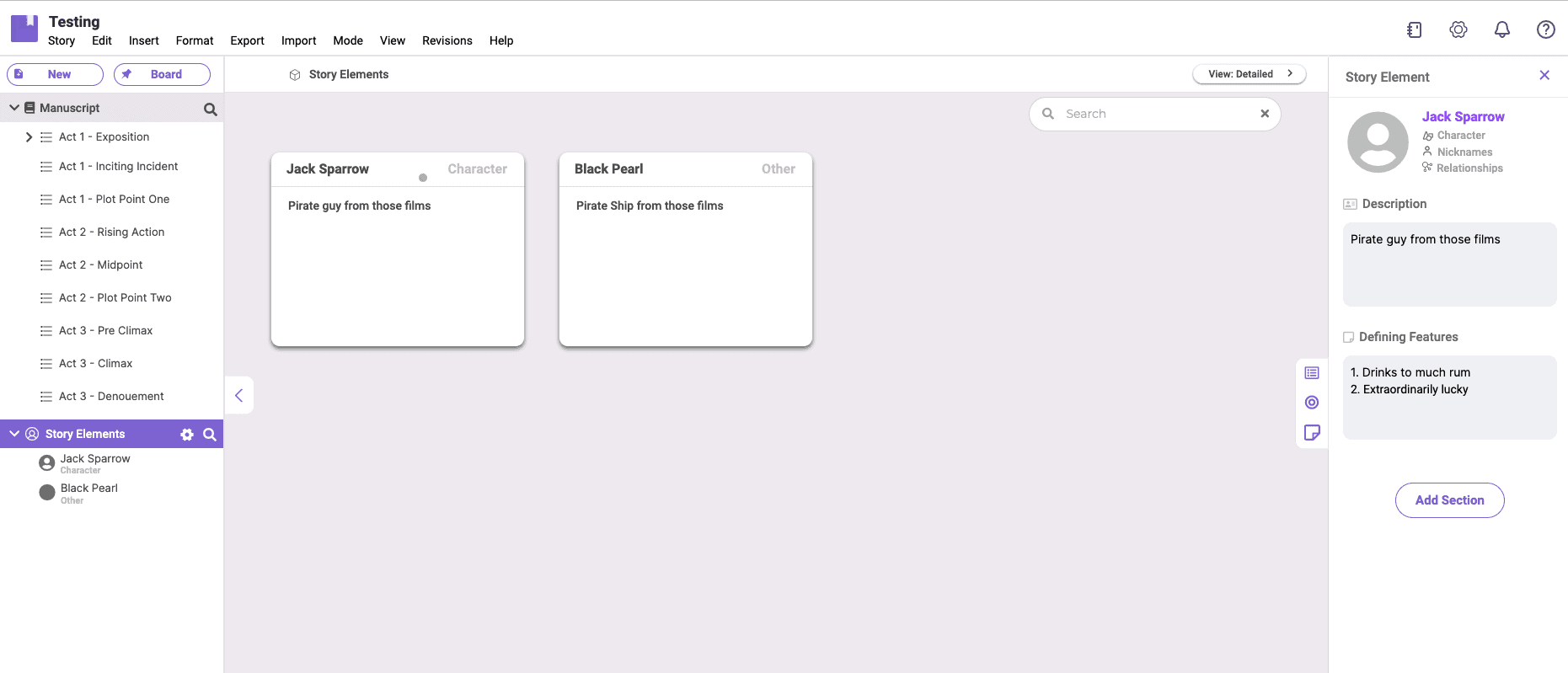Viewport: 1568px width, 673px height.
Task: Open the Import menu
Action: click(299, 40)
